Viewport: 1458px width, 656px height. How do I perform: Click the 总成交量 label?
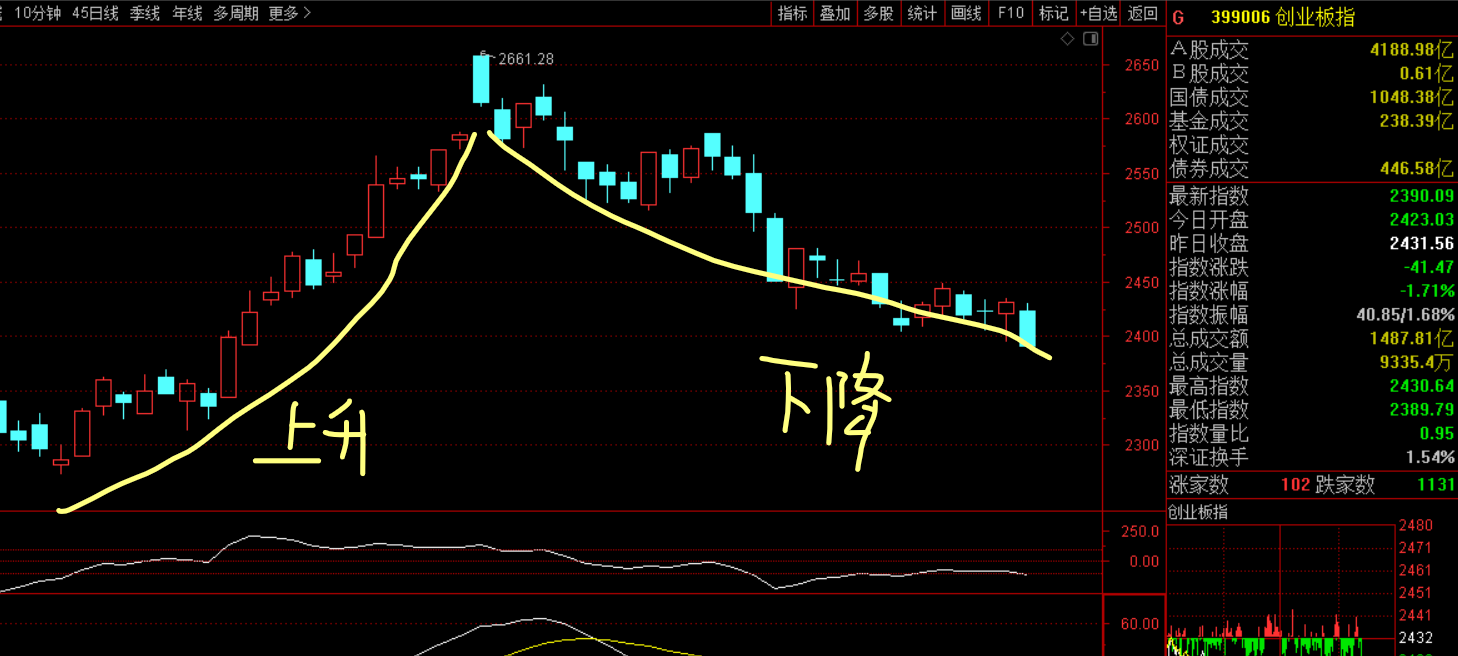[1209, 362]
